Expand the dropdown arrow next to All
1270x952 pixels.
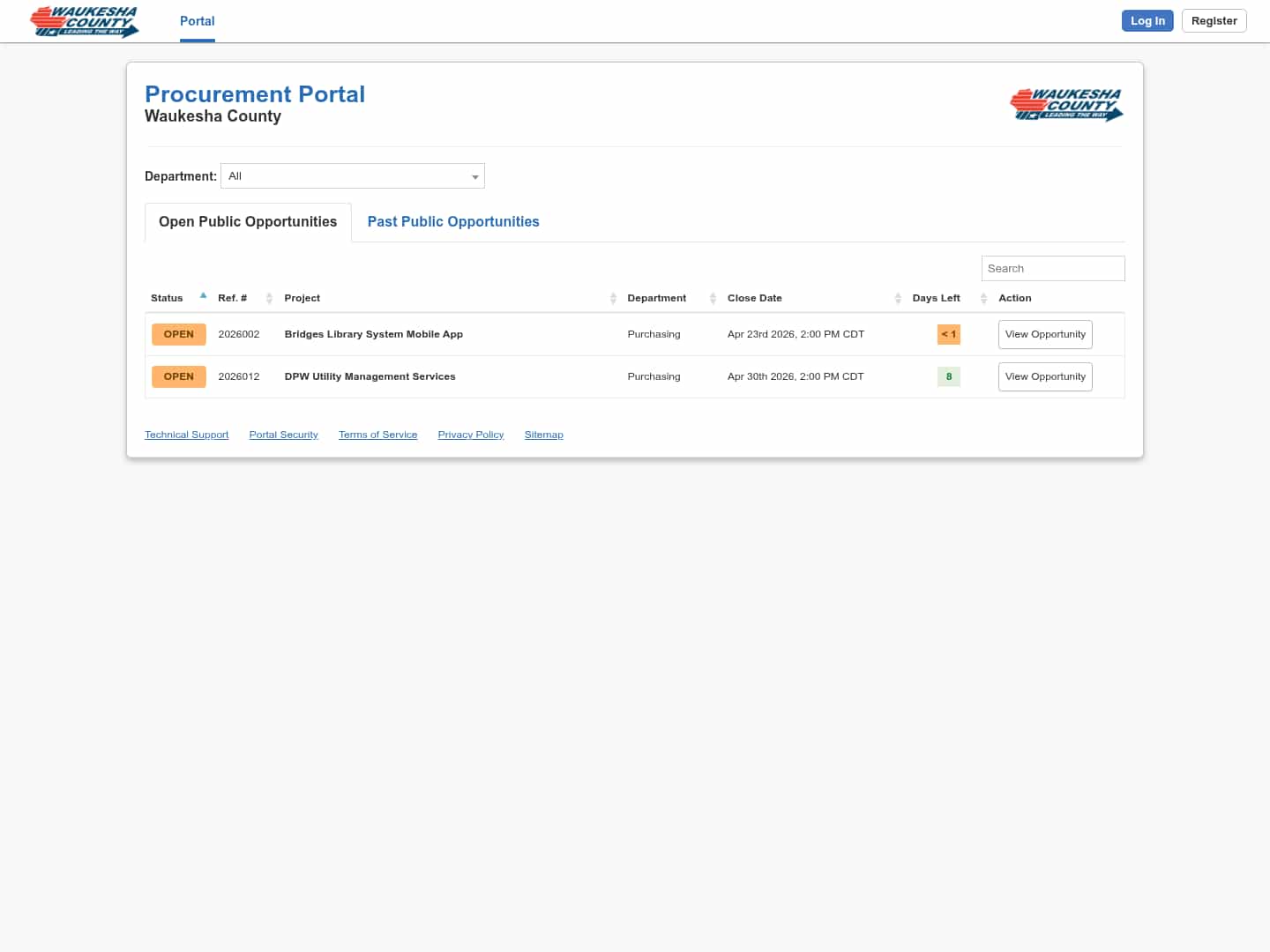click(475, 175)
